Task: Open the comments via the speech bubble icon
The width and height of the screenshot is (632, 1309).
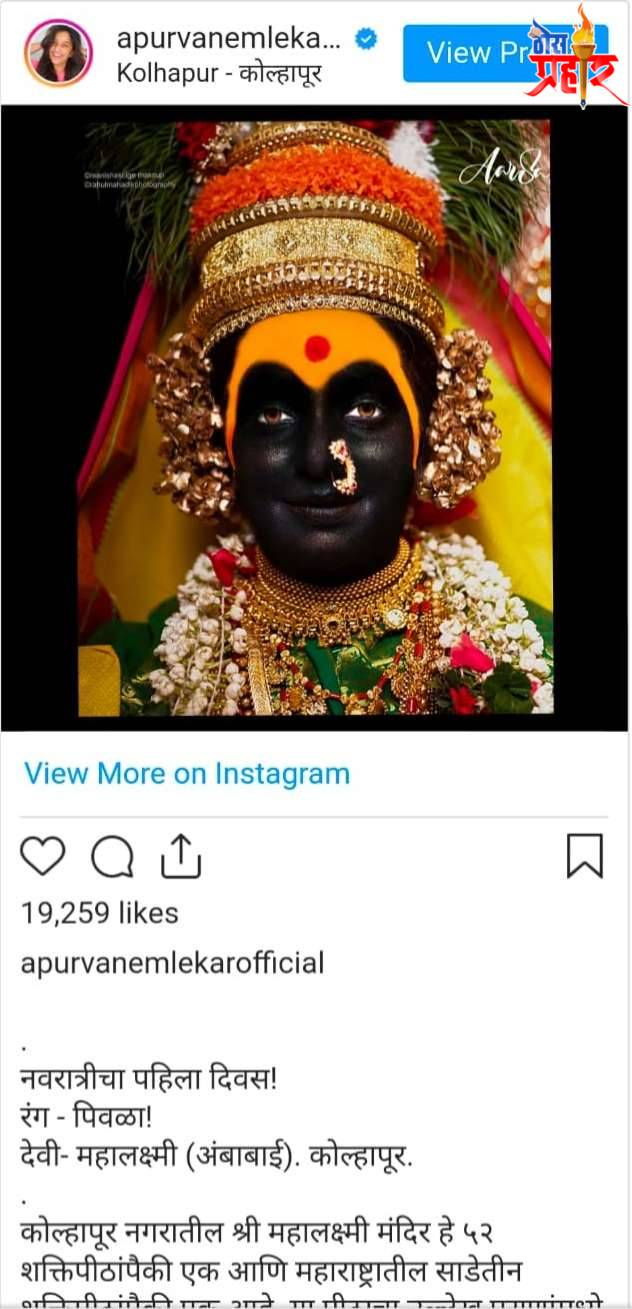Action: [x=113, y=854]
